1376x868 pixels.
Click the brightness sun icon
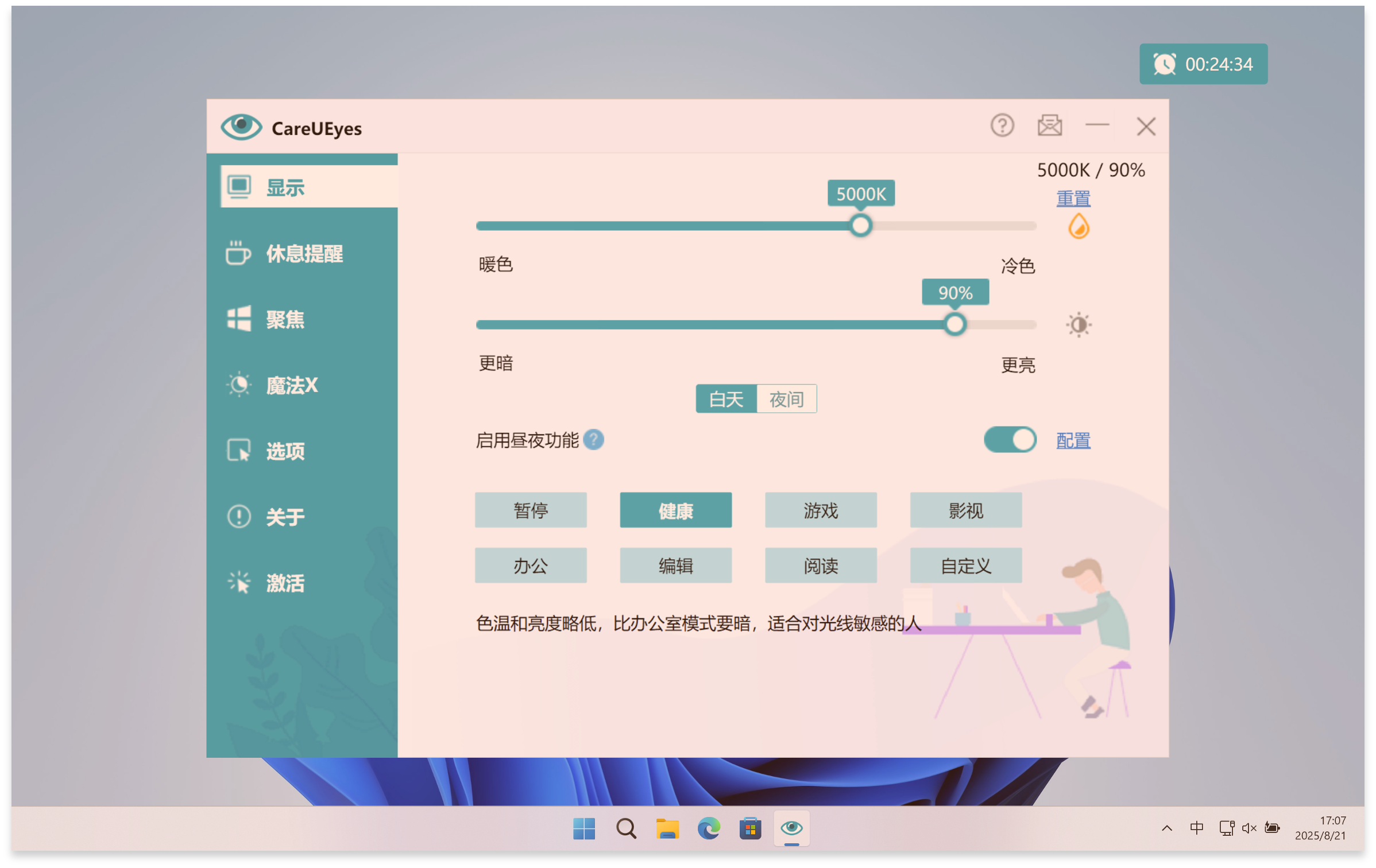pyautogui.click(x=1079, y=325)
